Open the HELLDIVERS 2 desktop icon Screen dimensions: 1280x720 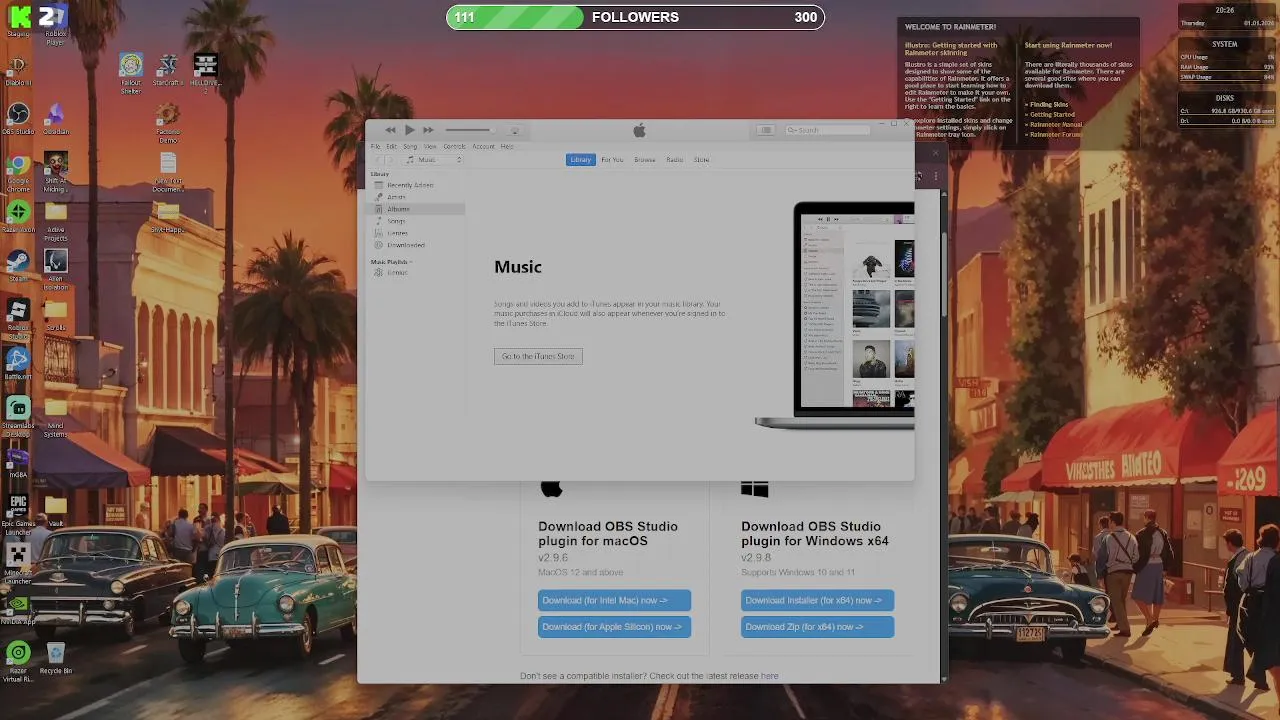(x=205, y=72)
